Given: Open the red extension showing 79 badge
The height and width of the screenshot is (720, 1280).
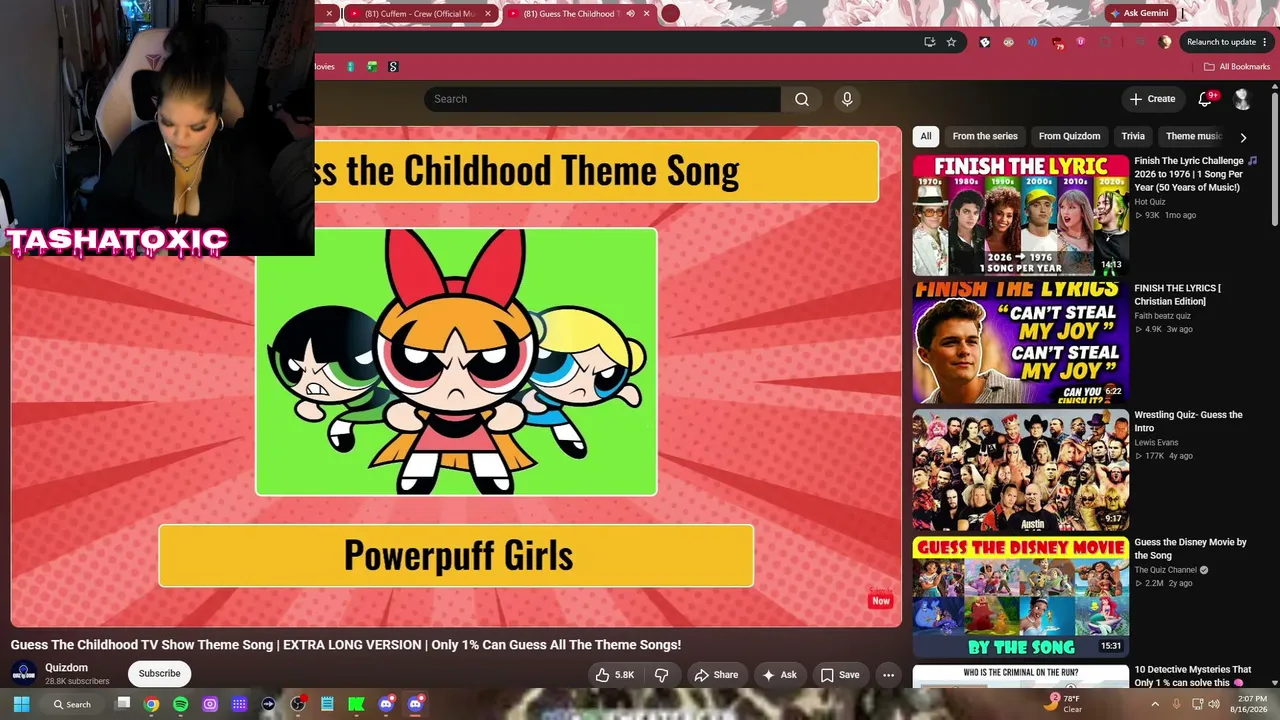Looking at the screenshot, I should point(1058,42).
